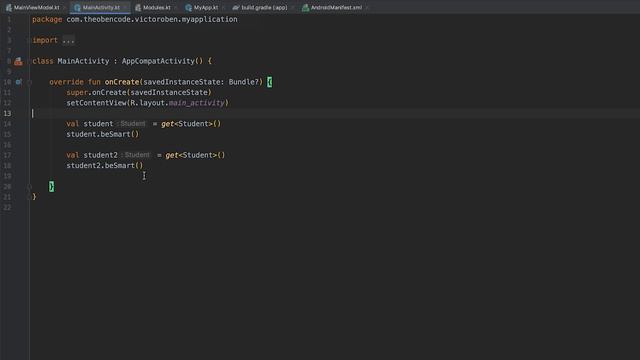The height and width of the screenshot is (360, 640).
Task: Click line number 22 in the gutter
Action: coord(7,207)
